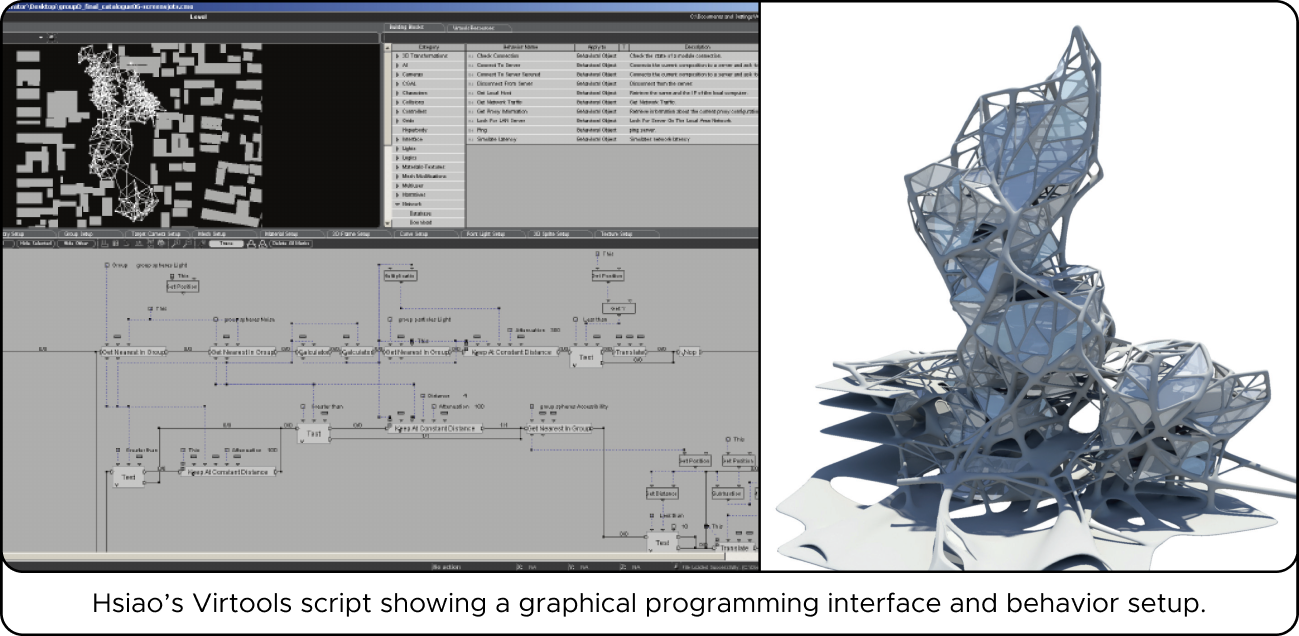This screenshot has height=636, width=1299.
Task: Sort by the Apply to column header
Action: click(x=596, y=47)
